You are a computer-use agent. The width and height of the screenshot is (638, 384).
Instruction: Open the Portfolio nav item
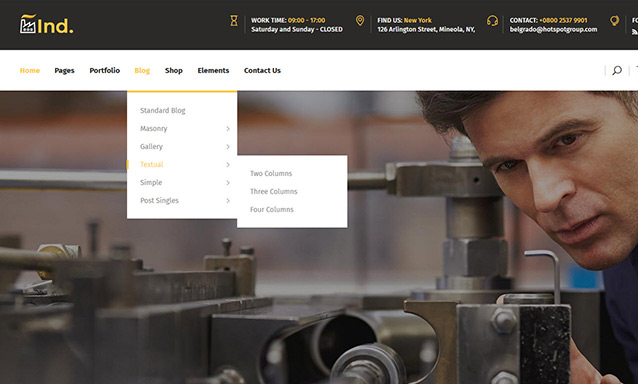point(105,70)
